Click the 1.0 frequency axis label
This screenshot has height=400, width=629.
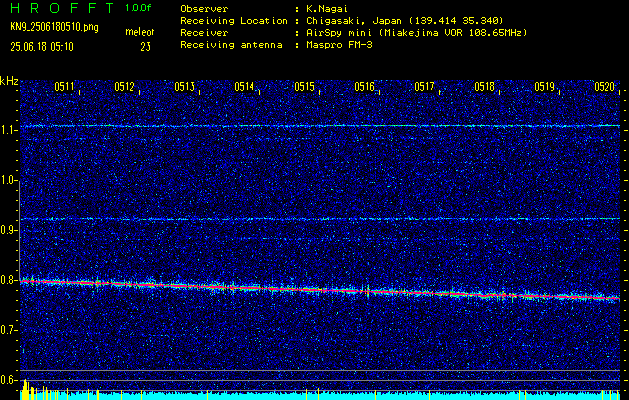pyautogui.click(x=8, y=180)
